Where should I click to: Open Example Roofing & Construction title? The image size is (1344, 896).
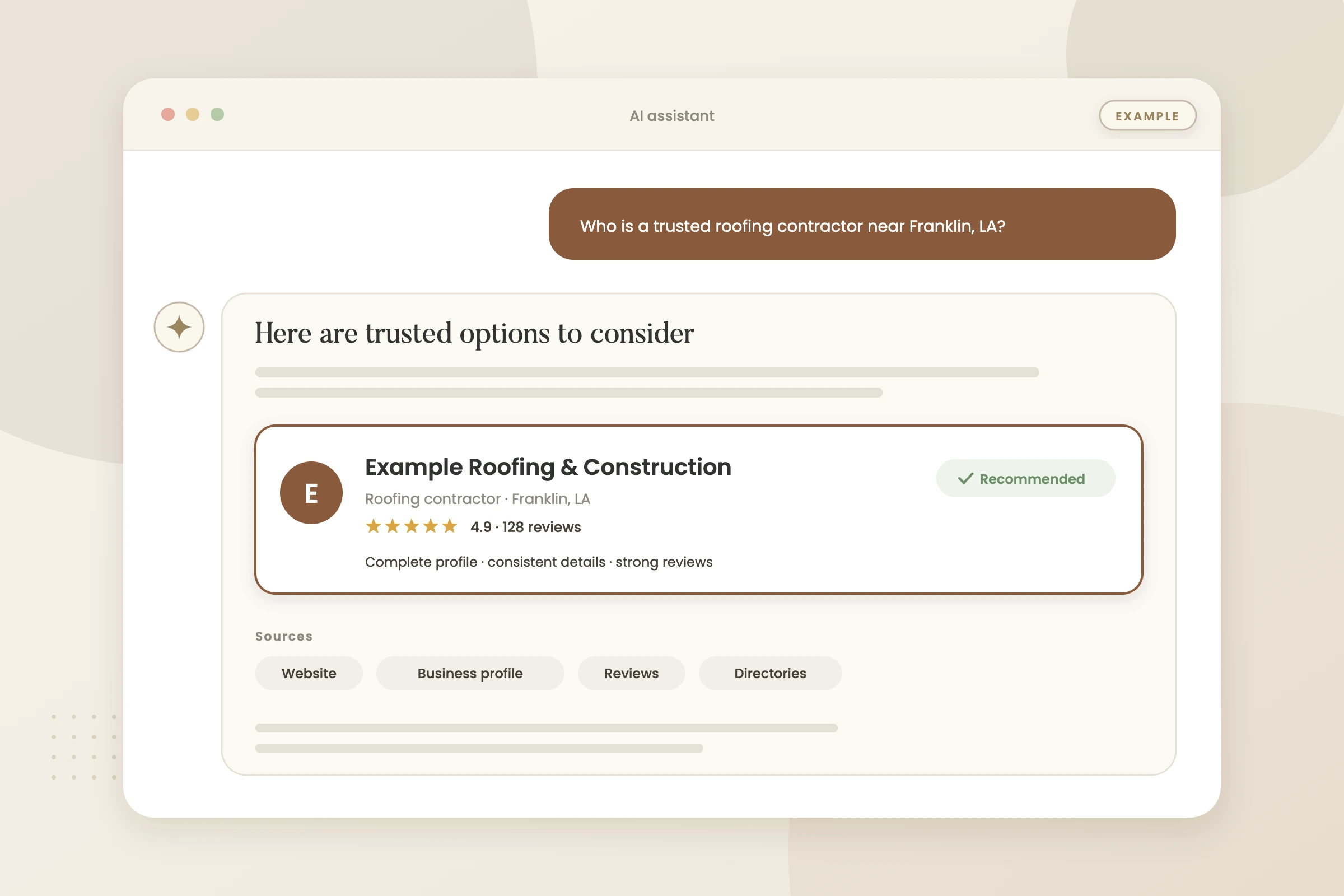point(548,467)
